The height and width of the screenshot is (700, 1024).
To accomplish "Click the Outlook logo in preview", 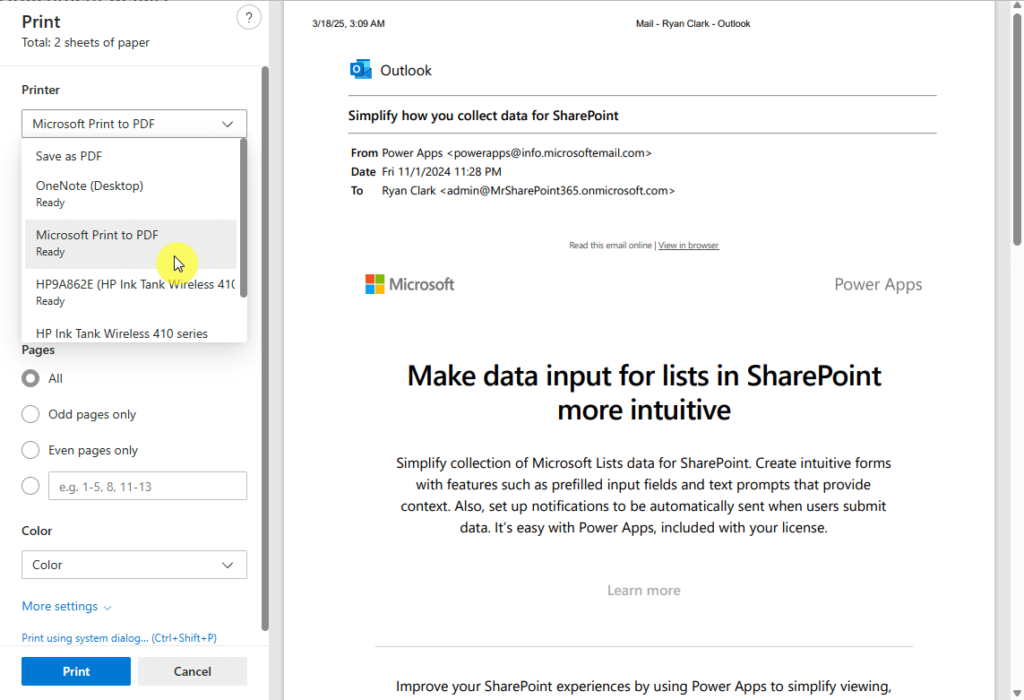I will click(x=360, y=69).
